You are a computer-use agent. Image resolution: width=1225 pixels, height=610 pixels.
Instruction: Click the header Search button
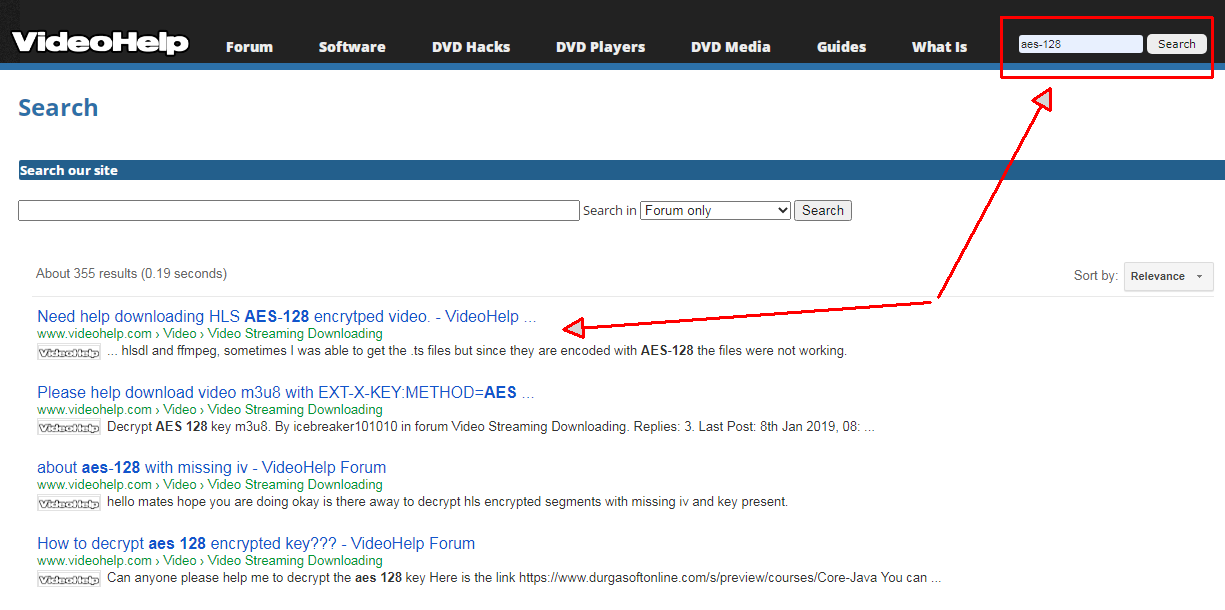(x=1177, y=44)
